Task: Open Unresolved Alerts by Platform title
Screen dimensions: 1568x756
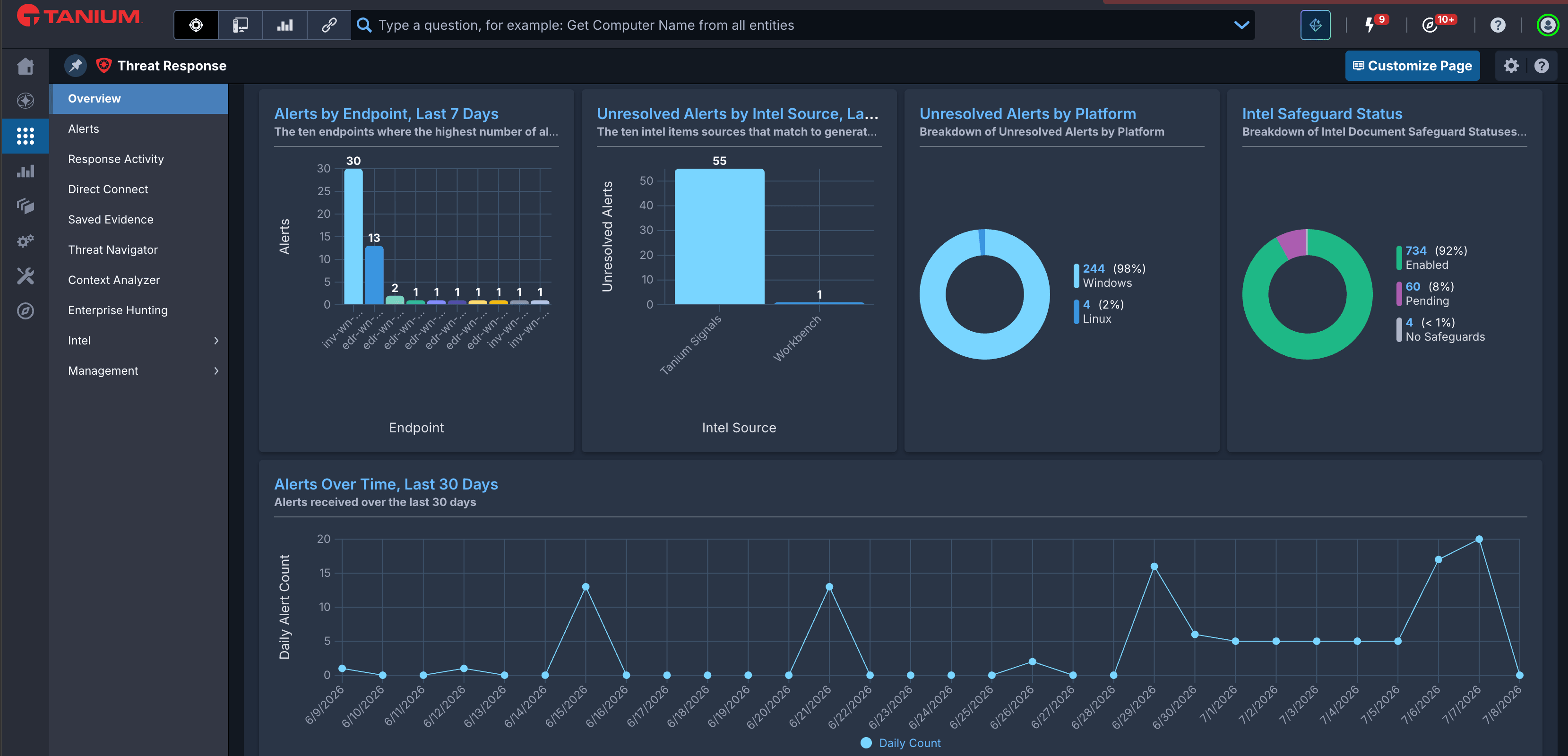Action: coord(1027,114)
